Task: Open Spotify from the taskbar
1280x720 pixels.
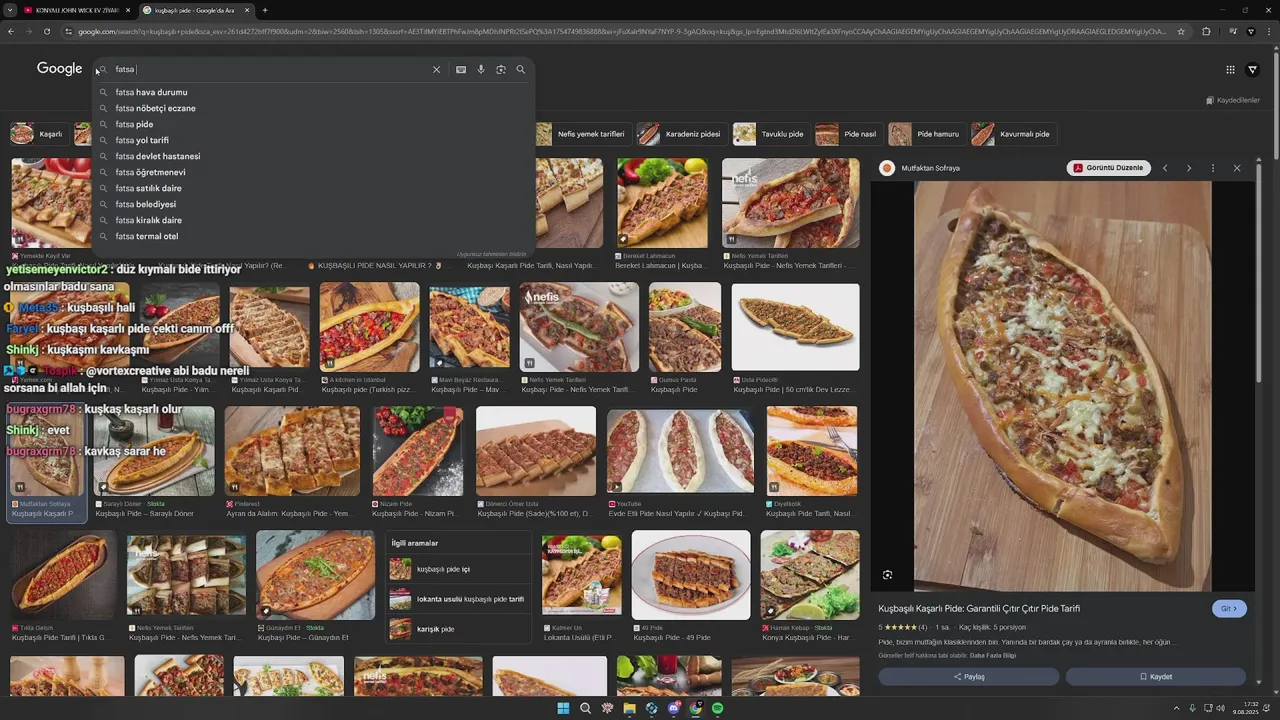Action: click(x=717, y=708)
